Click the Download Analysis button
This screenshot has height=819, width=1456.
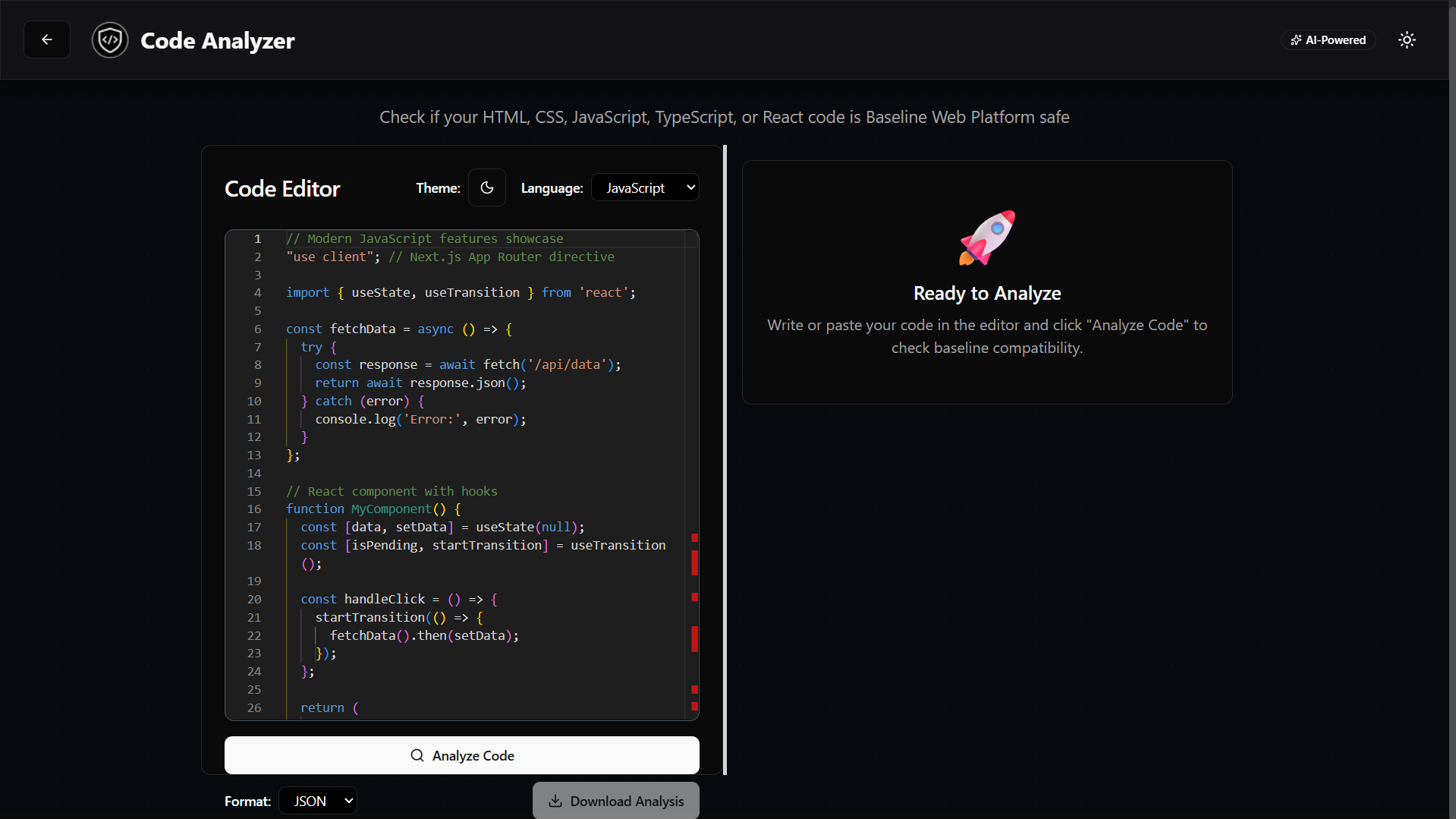[616, 801]
